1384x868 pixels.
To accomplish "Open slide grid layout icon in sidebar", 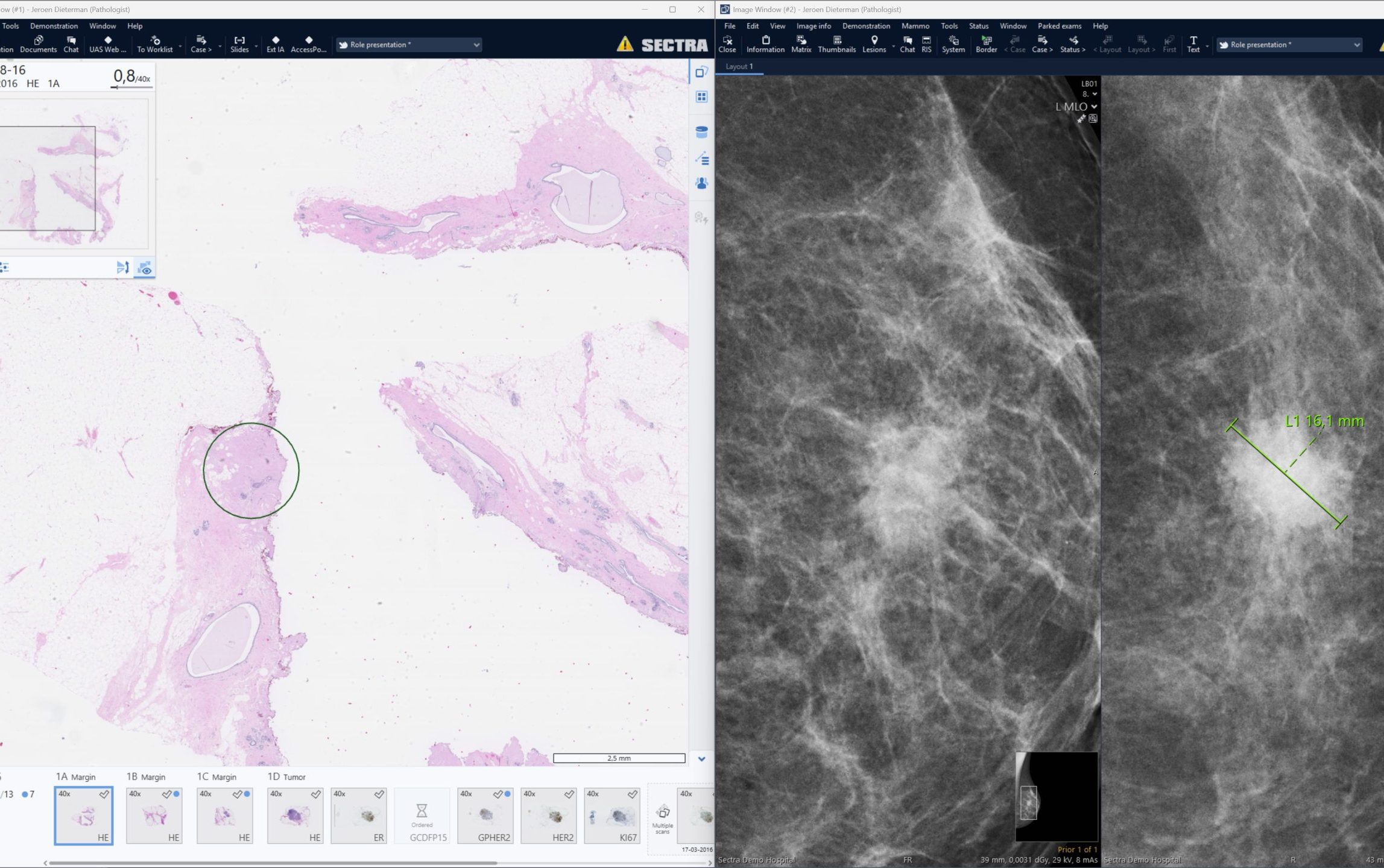I will (701, 97).
